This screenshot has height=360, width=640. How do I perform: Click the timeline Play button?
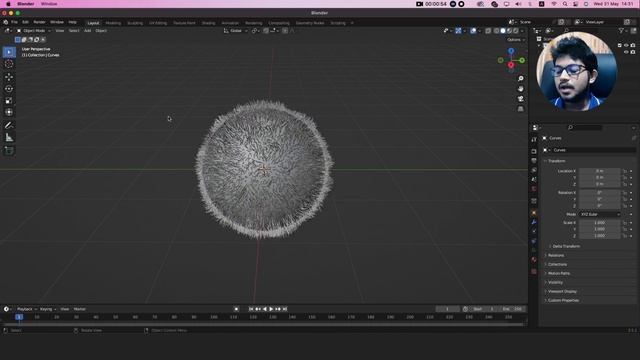[x=271, y=309]
